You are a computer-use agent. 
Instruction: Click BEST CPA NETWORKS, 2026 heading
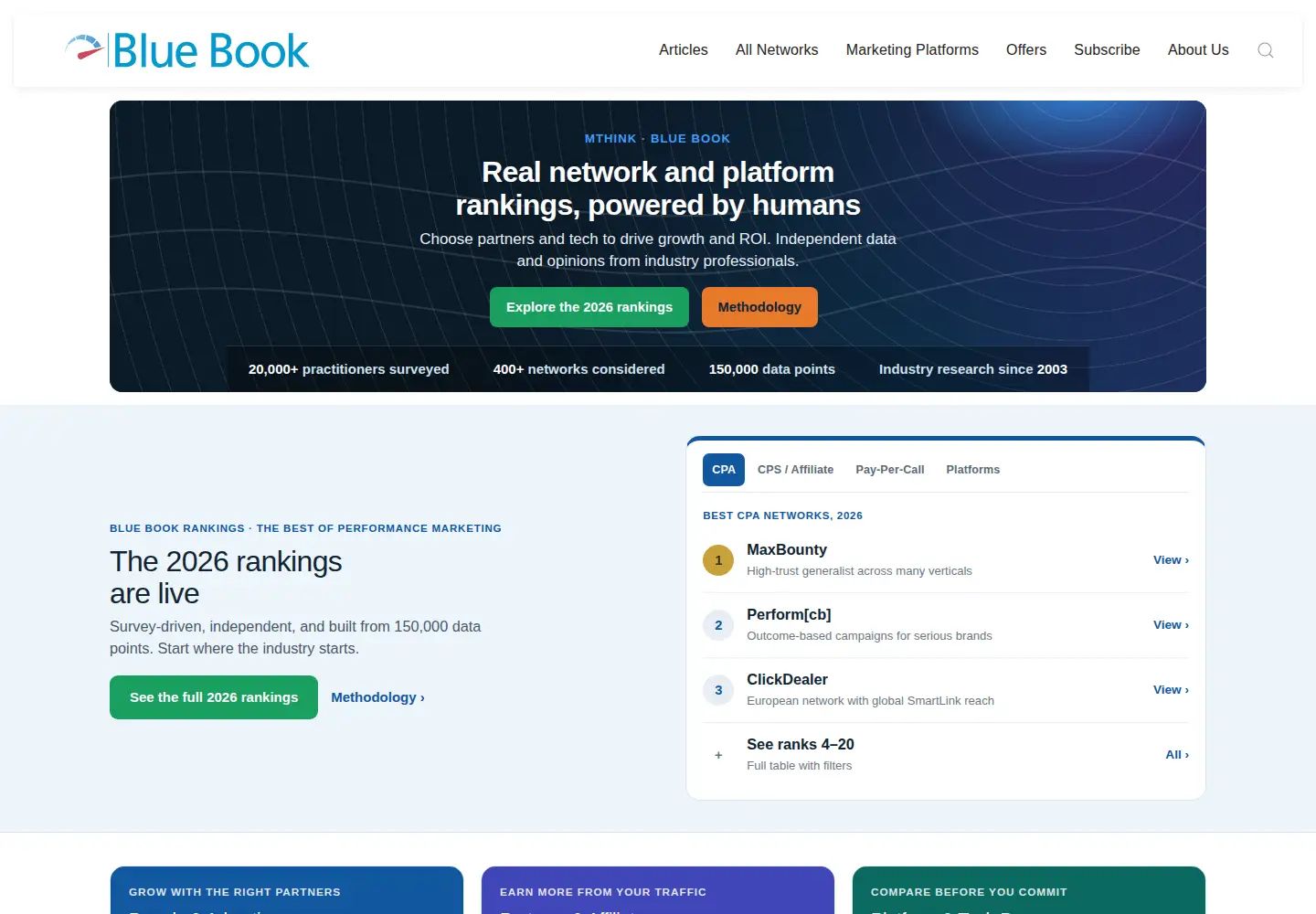coord(782,515)
